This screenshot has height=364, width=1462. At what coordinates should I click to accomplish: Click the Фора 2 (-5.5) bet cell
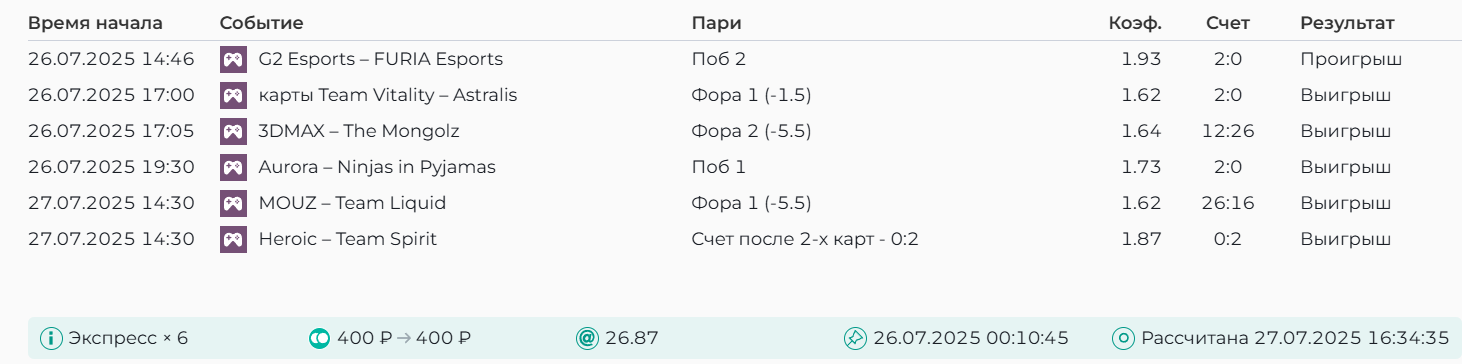pos(751,131)
